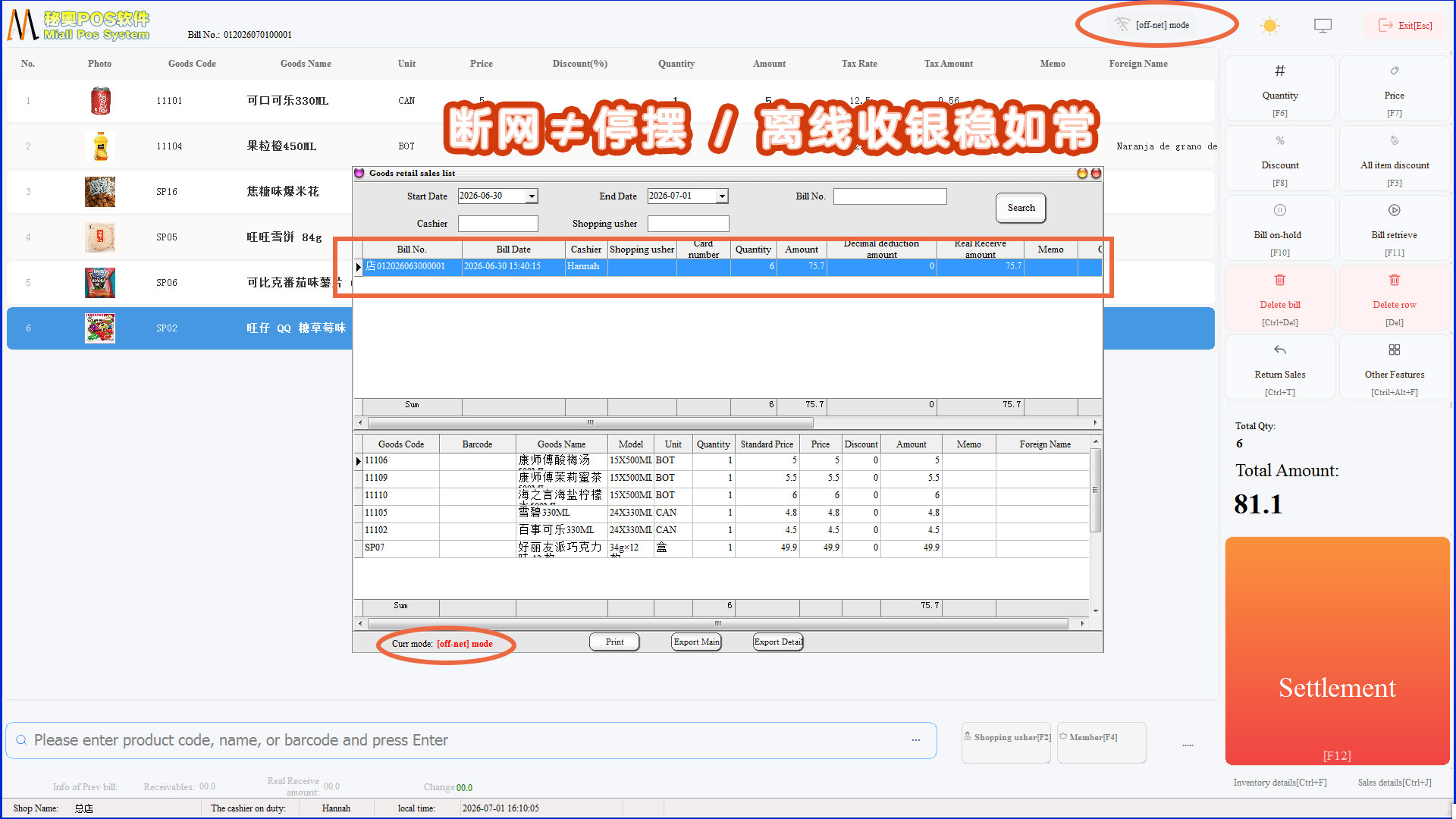Select detail row with Goods Code 11109

[722, 478]
